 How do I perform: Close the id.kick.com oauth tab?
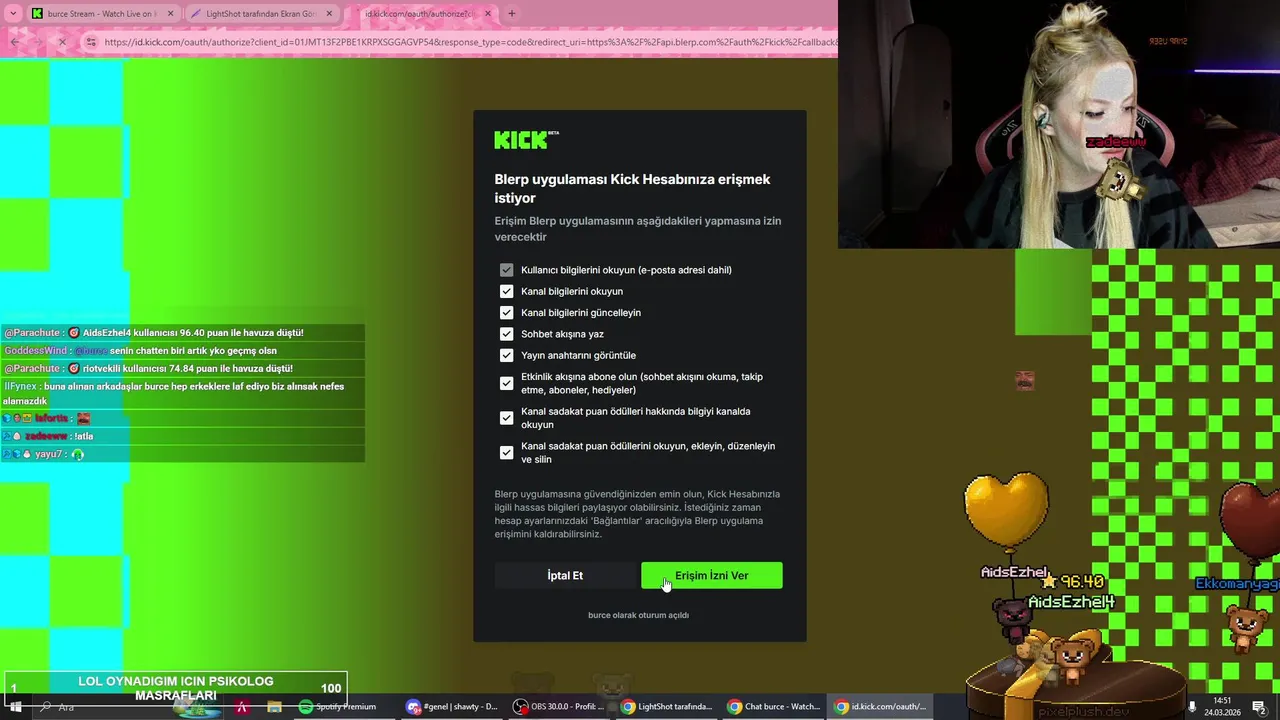point(487,14)
